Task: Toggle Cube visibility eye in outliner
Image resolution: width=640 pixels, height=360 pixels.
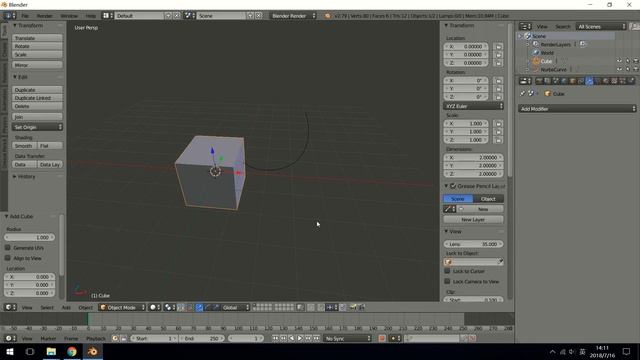Action: coord(619,61)
